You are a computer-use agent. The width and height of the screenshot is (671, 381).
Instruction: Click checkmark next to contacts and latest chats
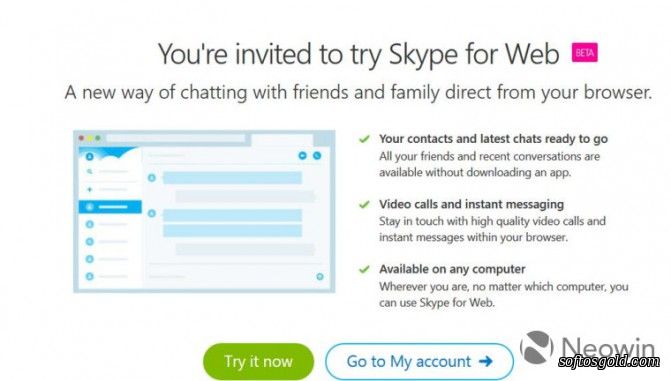(364, 139)
